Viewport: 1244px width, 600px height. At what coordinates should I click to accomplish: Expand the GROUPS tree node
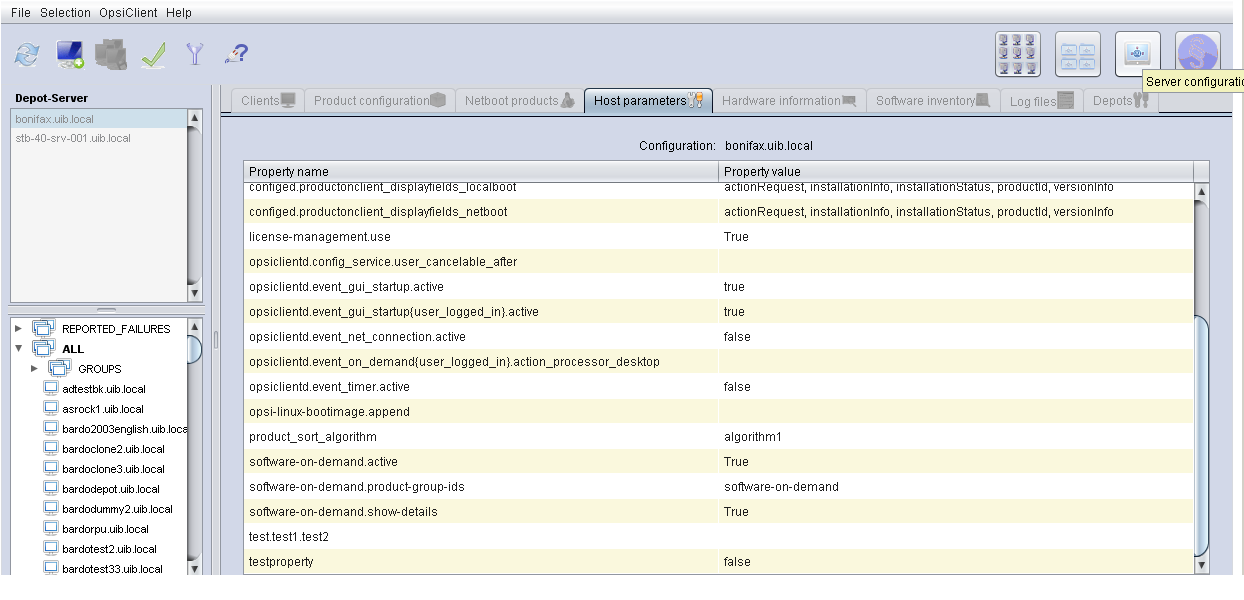pos(34,368)
